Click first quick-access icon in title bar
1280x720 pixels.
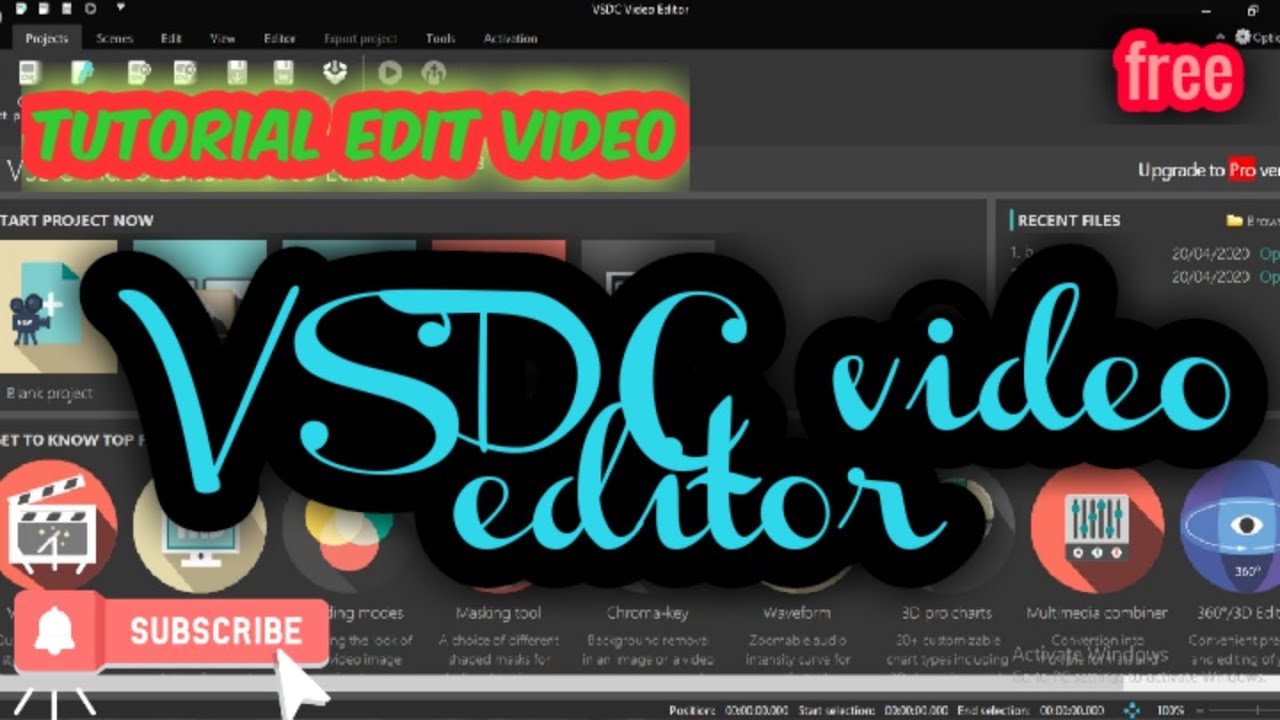click(x=19, y=9)
